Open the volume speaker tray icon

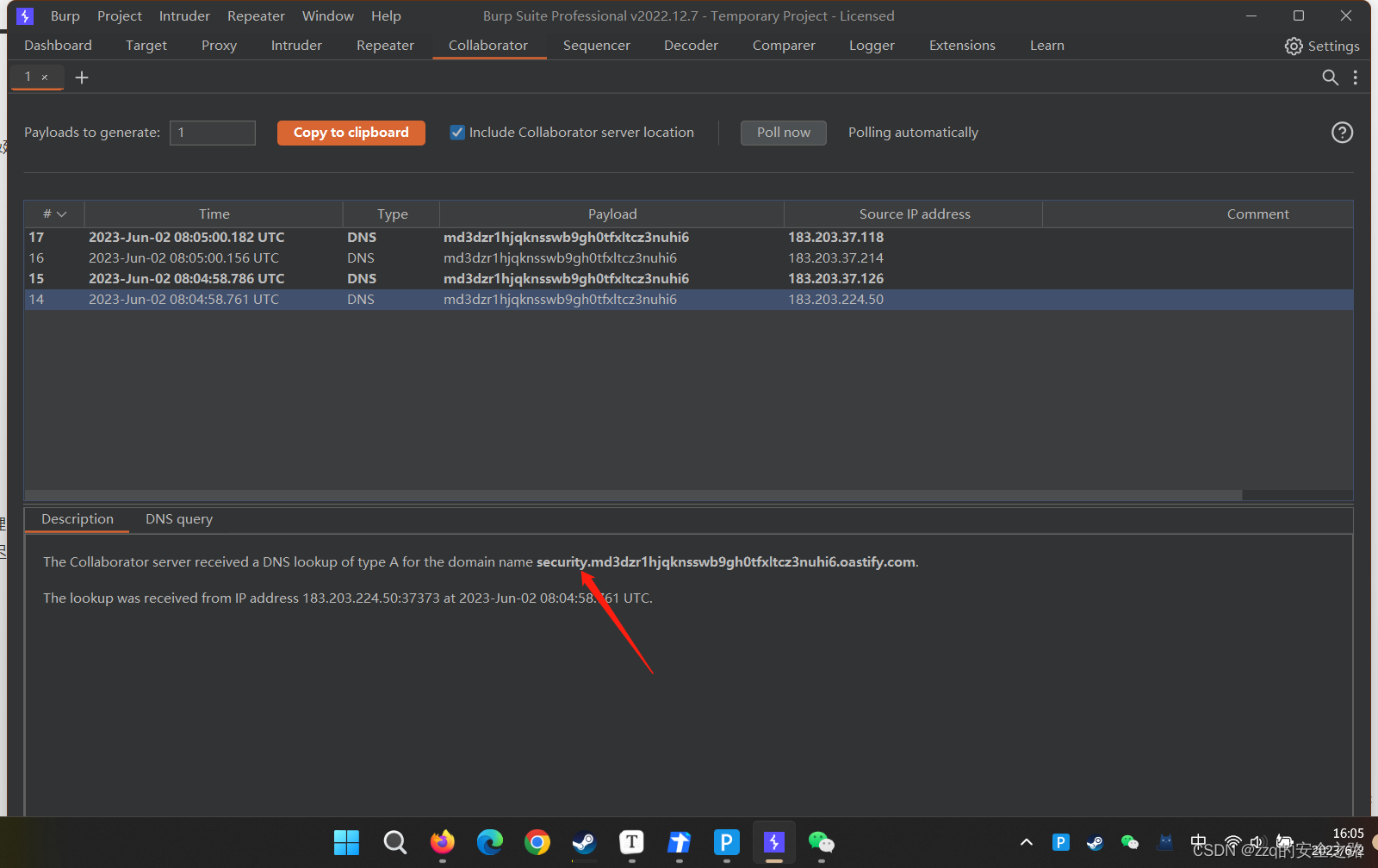tap(1257, 842)
